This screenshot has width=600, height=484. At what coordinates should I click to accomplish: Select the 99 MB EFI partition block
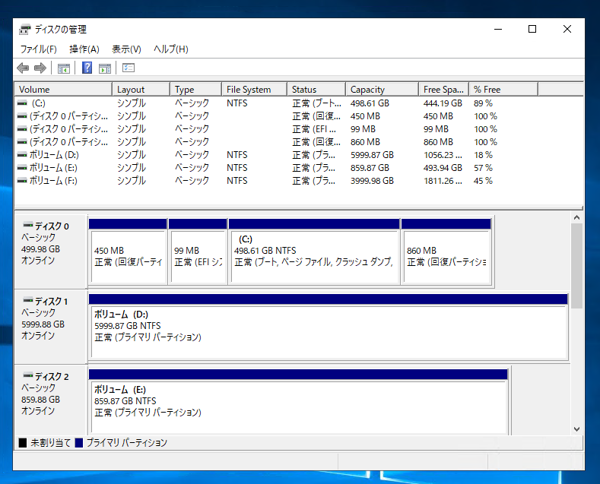[198, 252]
